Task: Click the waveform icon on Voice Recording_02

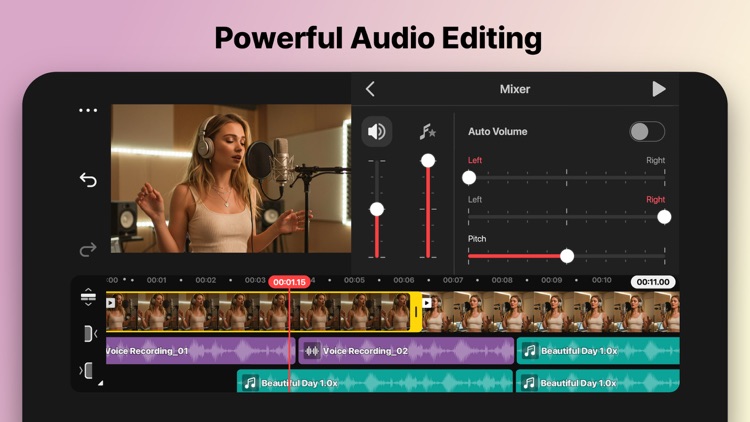Action: click(312, 351)
